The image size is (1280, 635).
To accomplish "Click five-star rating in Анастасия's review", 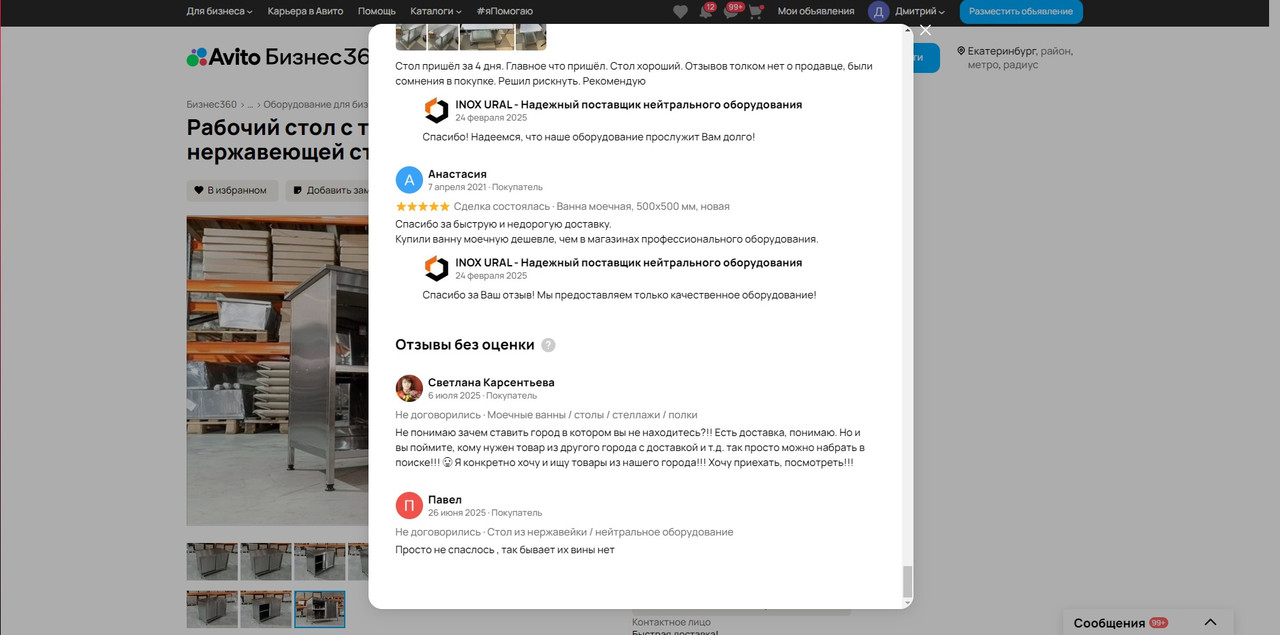I will [422, 206].
